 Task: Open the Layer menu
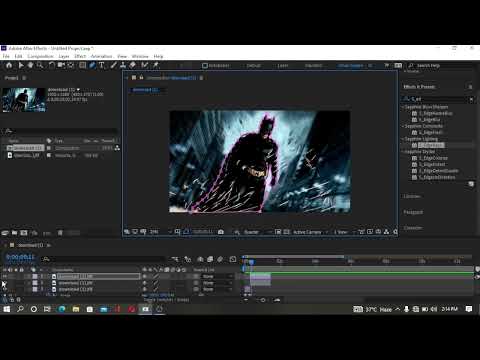pyautogui.click(x=64, y=56)
